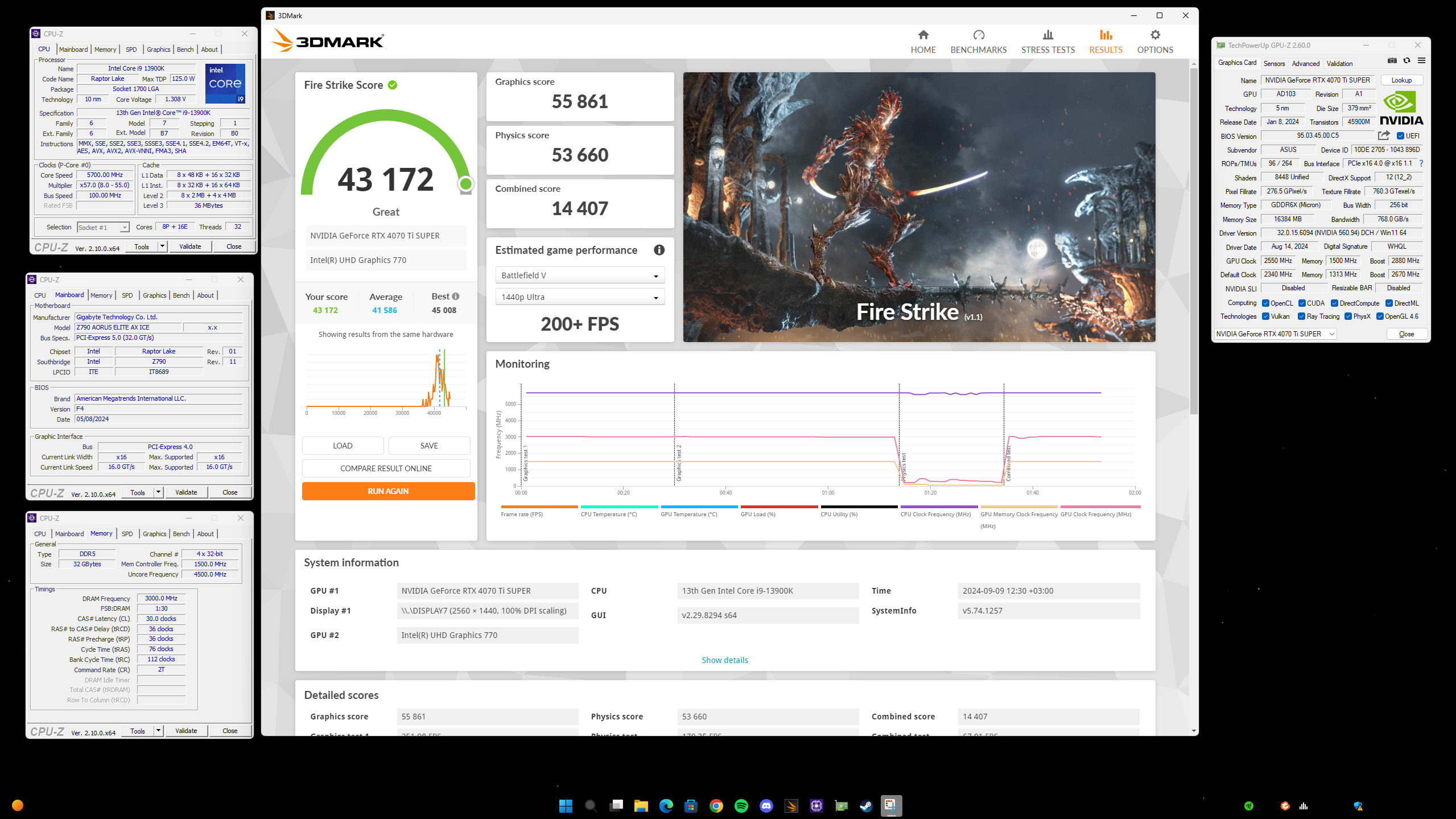
Task: Toggle the CUDA checkbox in GPU-Z
Action: point(1302,303)
